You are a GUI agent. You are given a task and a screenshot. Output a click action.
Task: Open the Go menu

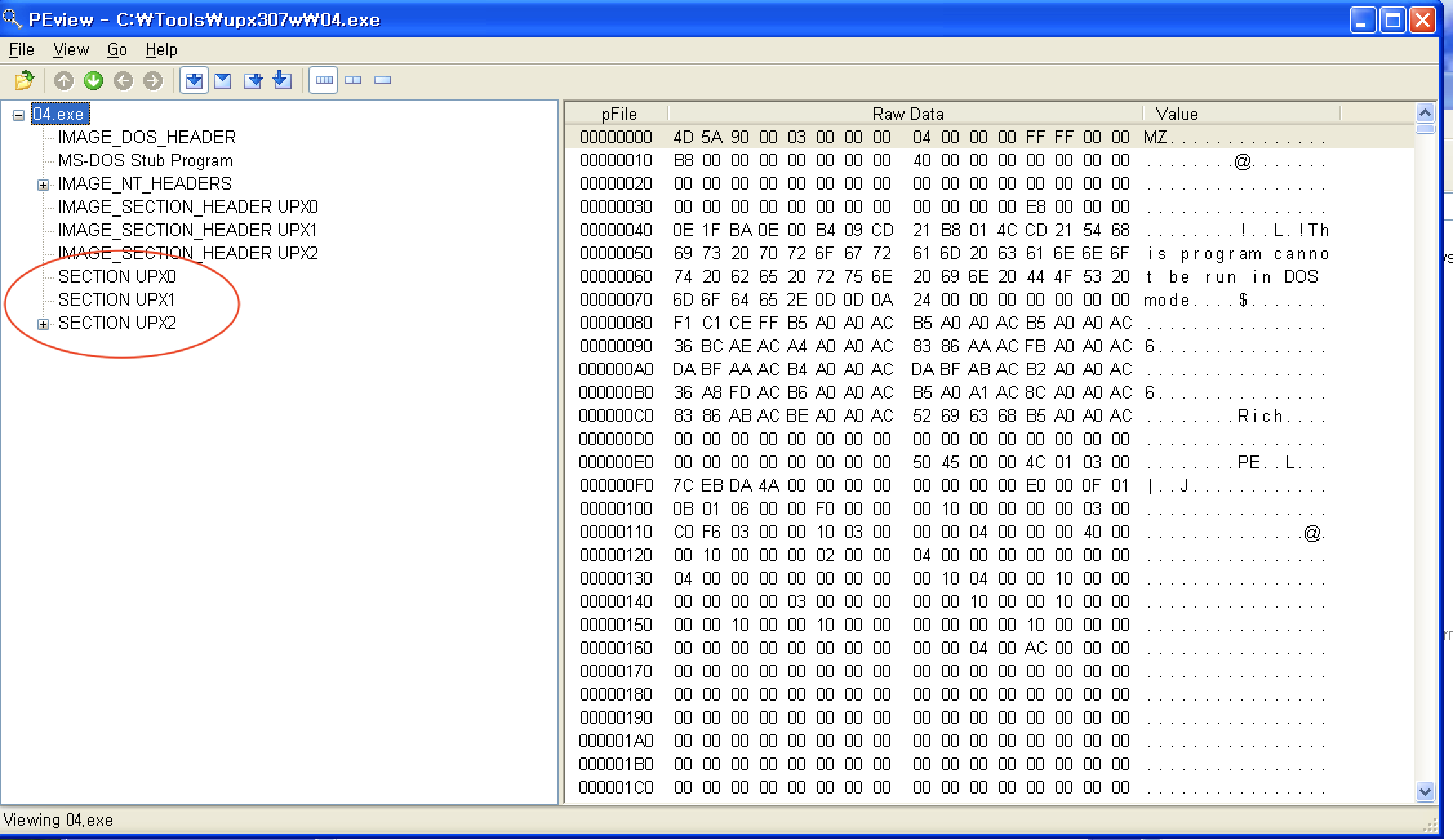[x=117, y=50]
